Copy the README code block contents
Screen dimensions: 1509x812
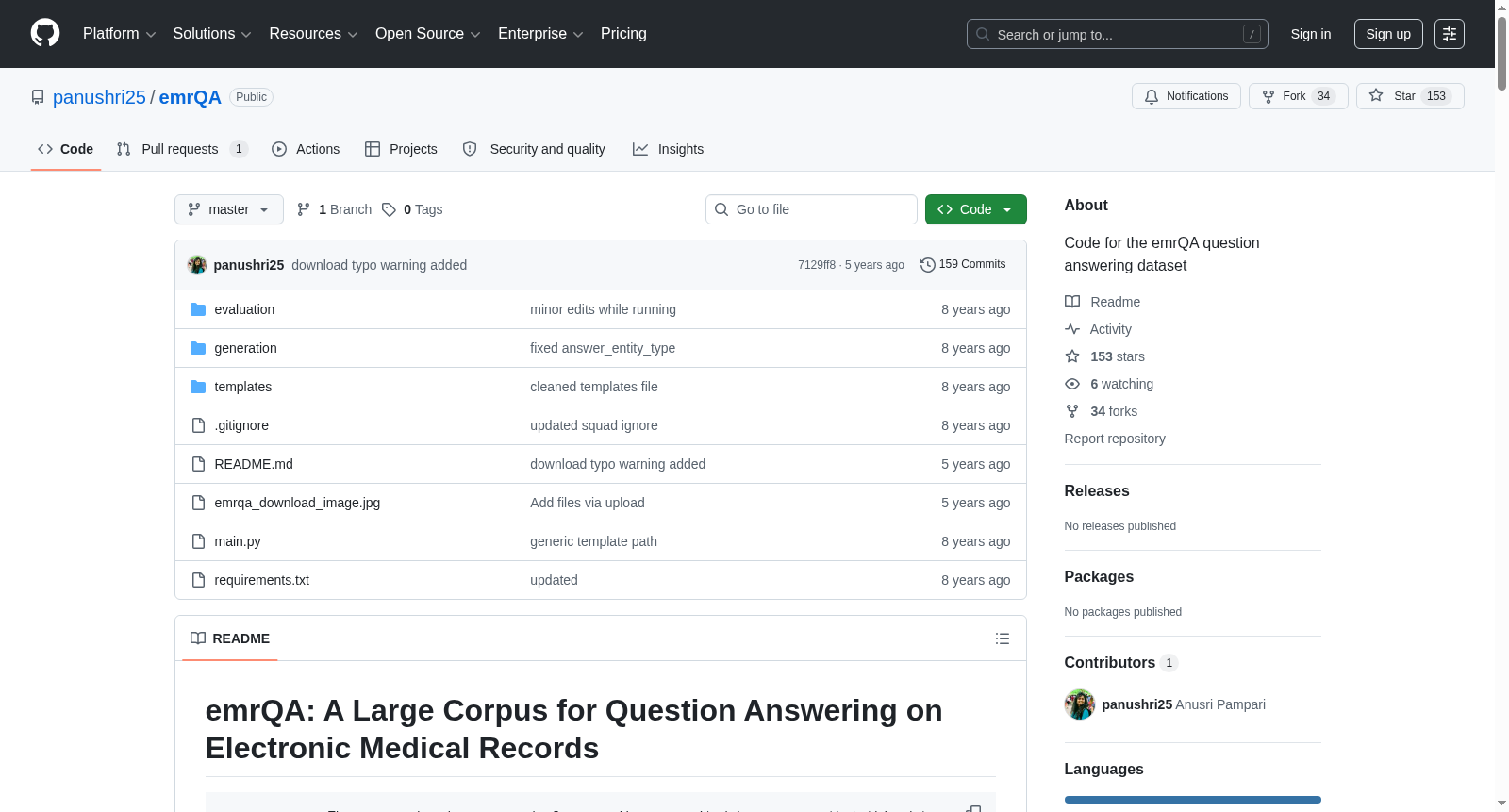[x=973, y=809]
